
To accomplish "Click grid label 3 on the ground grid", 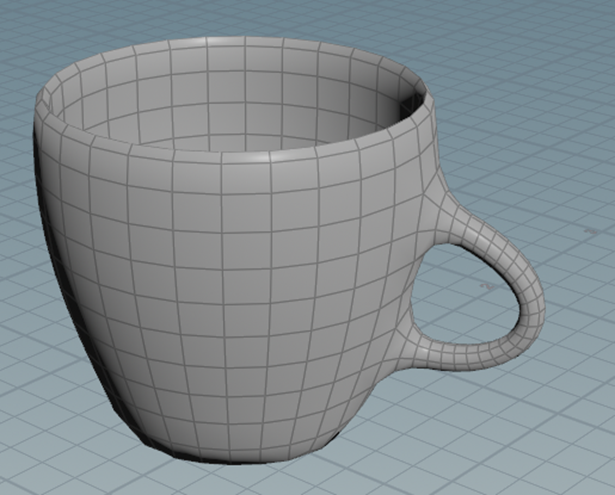I will [590, 231].
